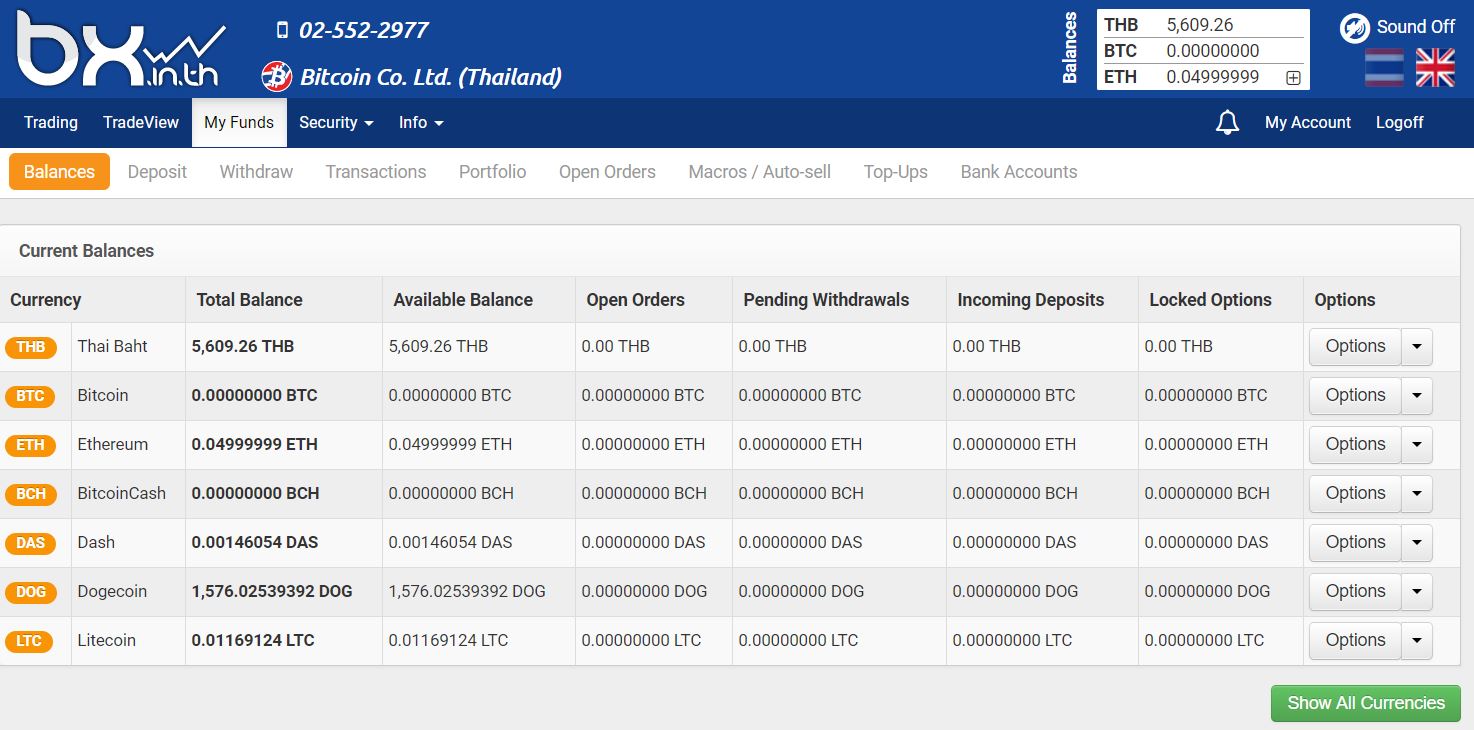The height and width of the screenshot is (730, 1474).
Task: Click the Dogecoin currency name
Action: coord(112,592)
